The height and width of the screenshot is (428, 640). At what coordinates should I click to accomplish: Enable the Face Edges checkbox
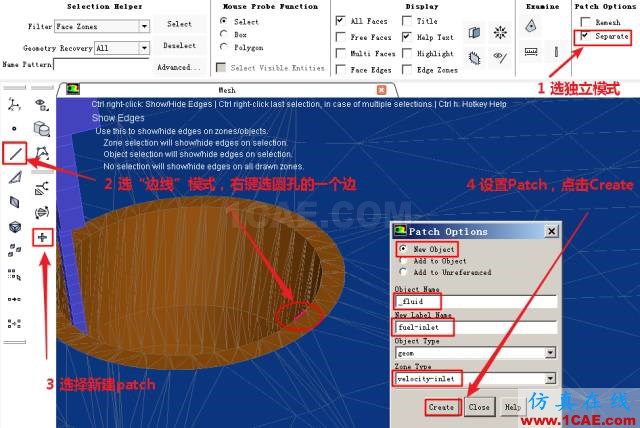340,70
